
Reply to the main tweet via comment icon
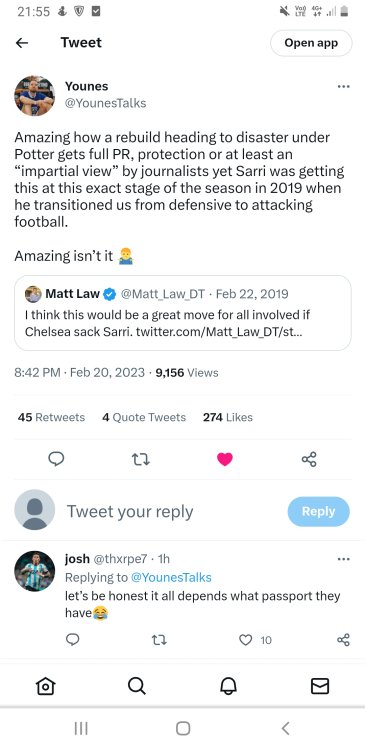pyautogui.click(x=56, y=459)
